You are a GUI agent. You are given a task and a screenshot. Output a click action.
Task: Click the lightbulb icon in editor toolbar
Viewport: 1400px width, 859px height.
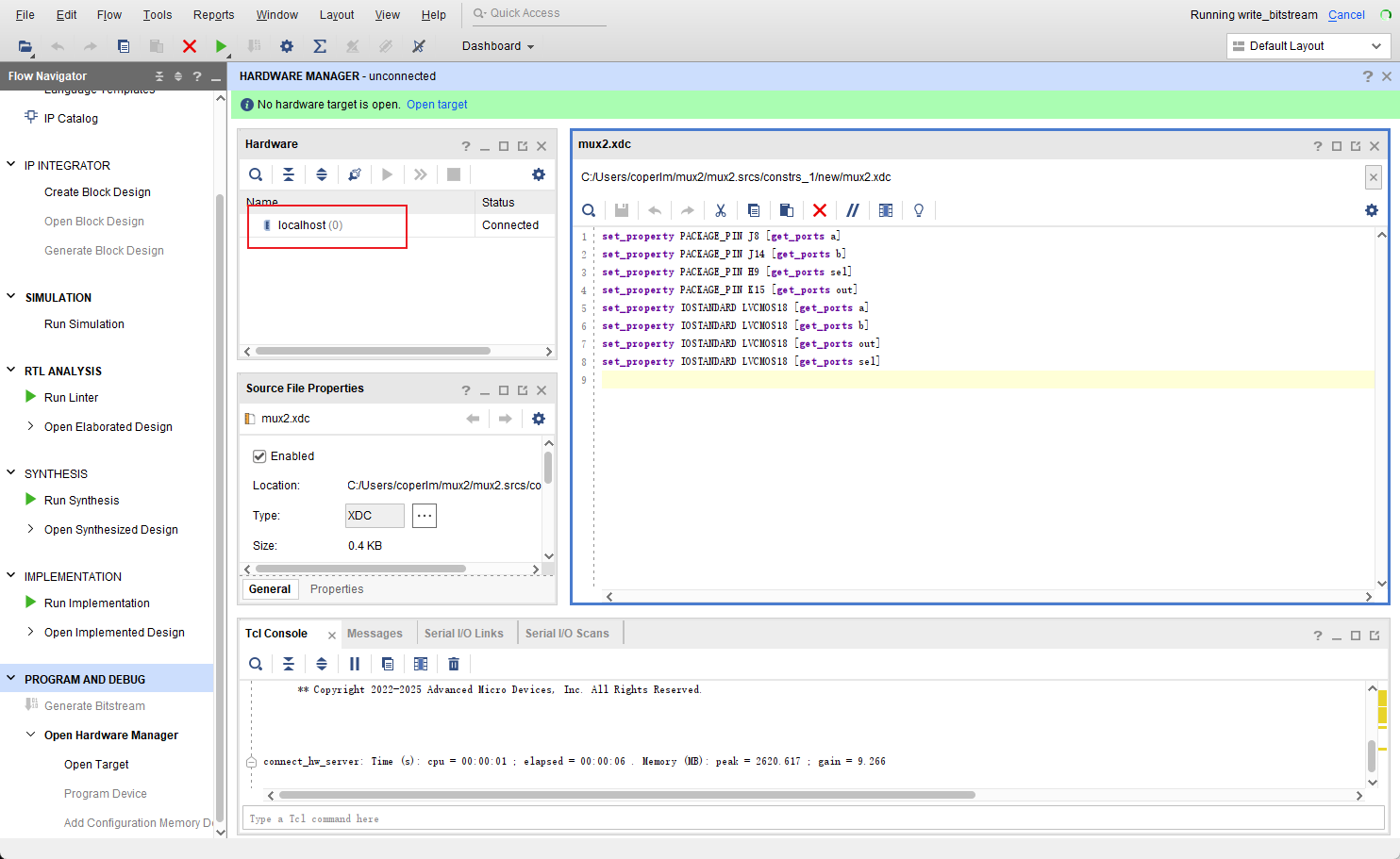coord(919,210)
